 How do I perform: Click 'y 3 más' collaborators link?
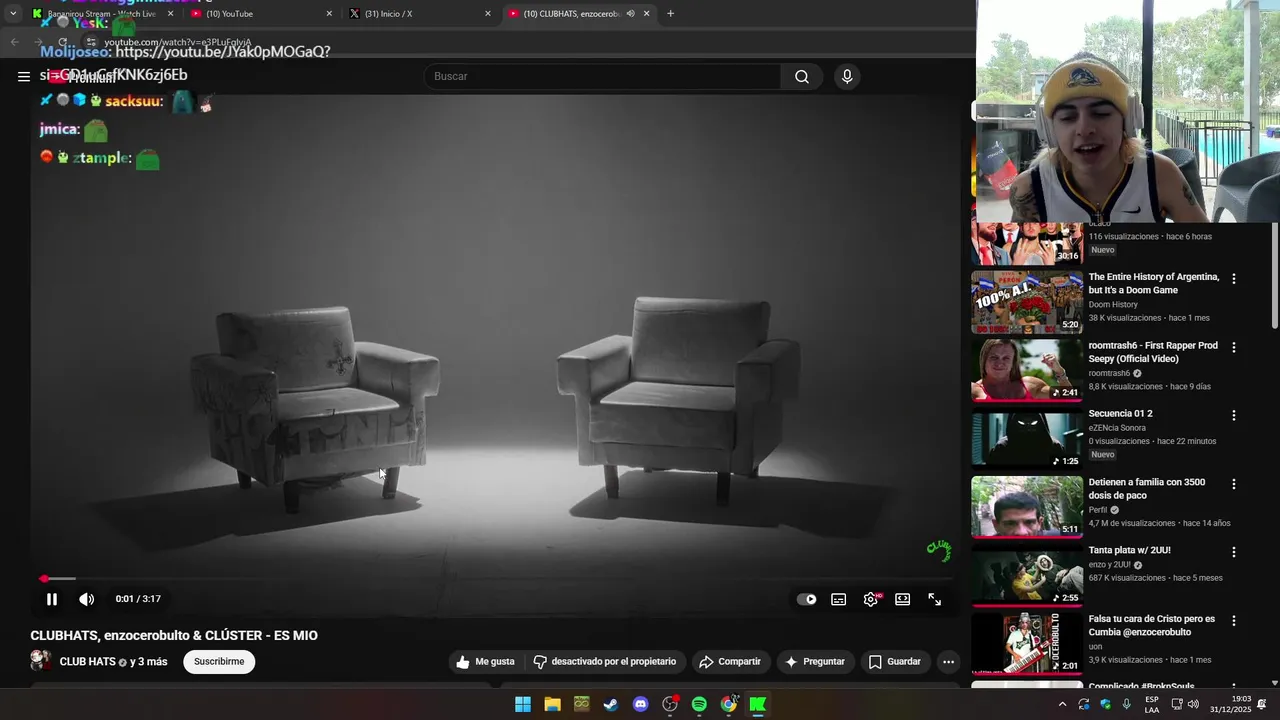149,662
